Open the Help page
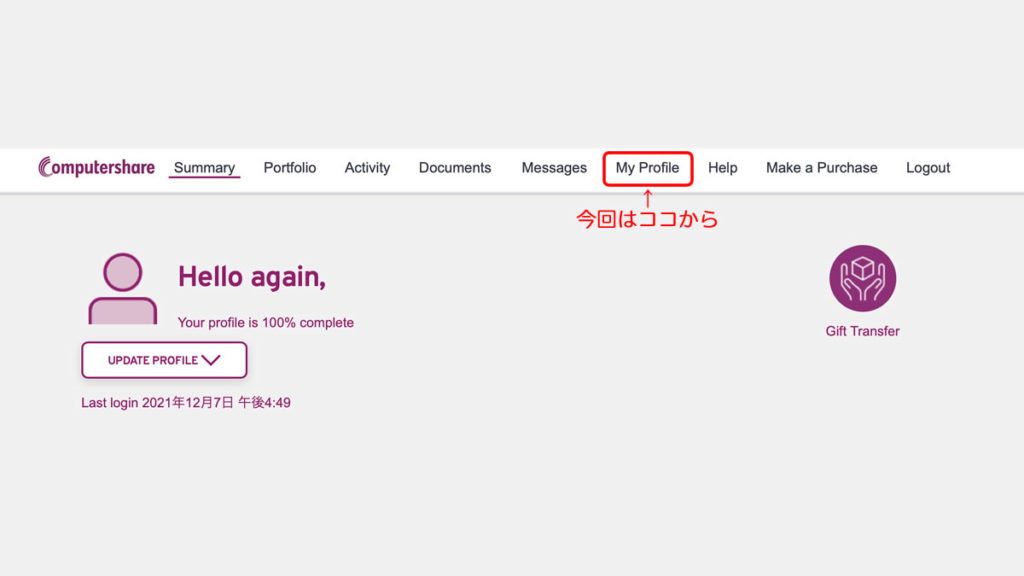The width and height of the screenshot is (1024, 576). 722,168
